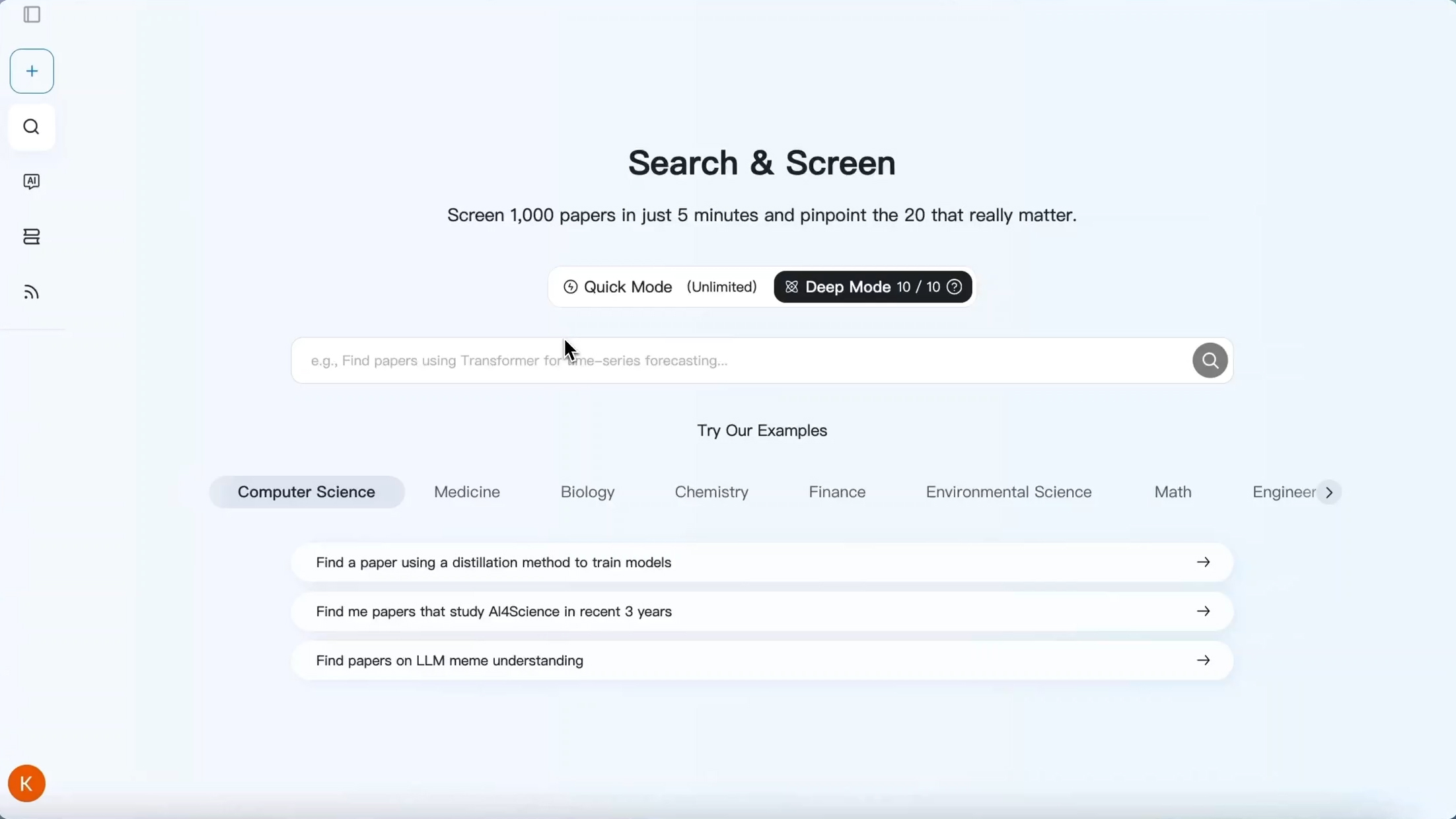
Task: Open the search icon in sidebar
Action: (32, 127)
